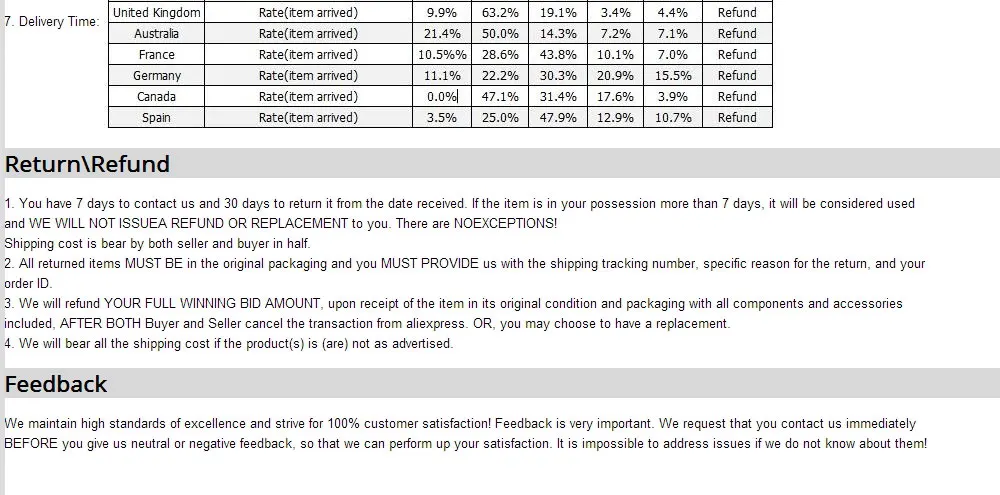Click the Return\Refund section heading
Viewport: 1000px width, 495px height.
(x=87, y=164)
